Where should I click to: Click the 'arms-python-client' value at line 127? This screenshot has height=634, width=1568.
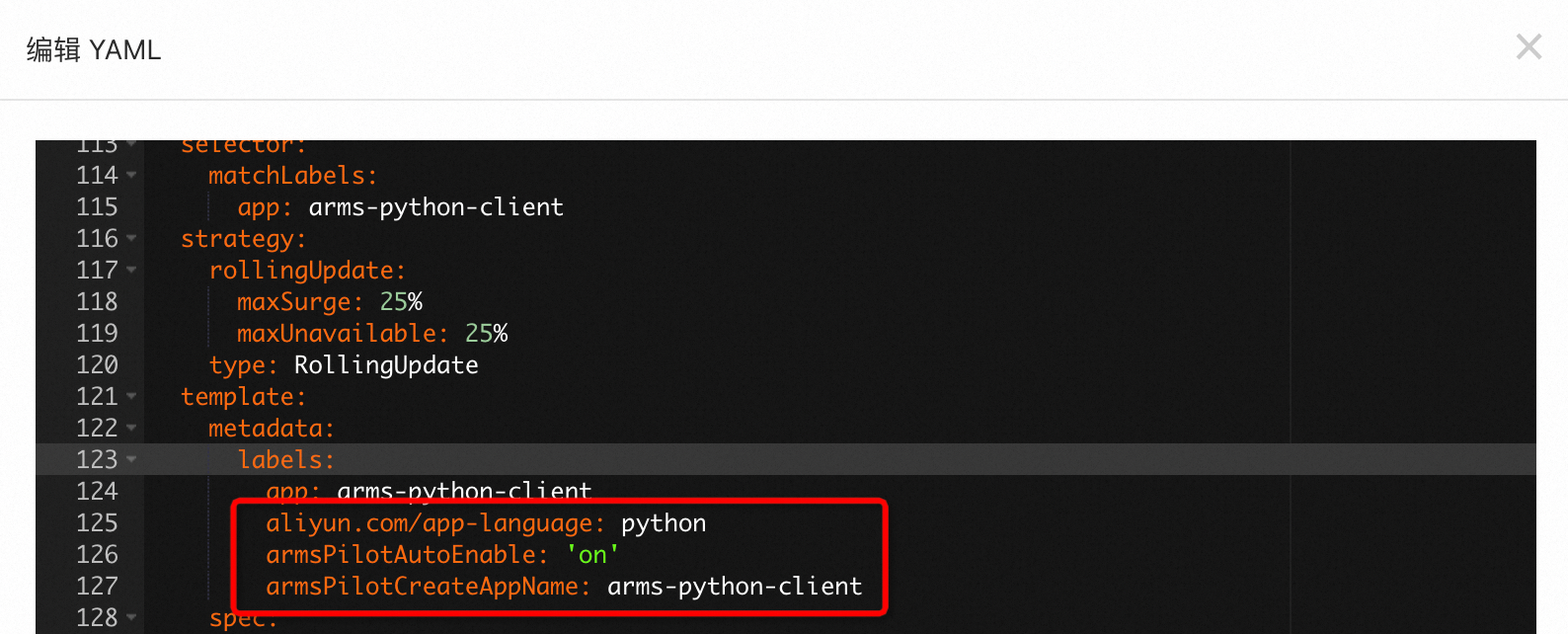coord(735,587)
